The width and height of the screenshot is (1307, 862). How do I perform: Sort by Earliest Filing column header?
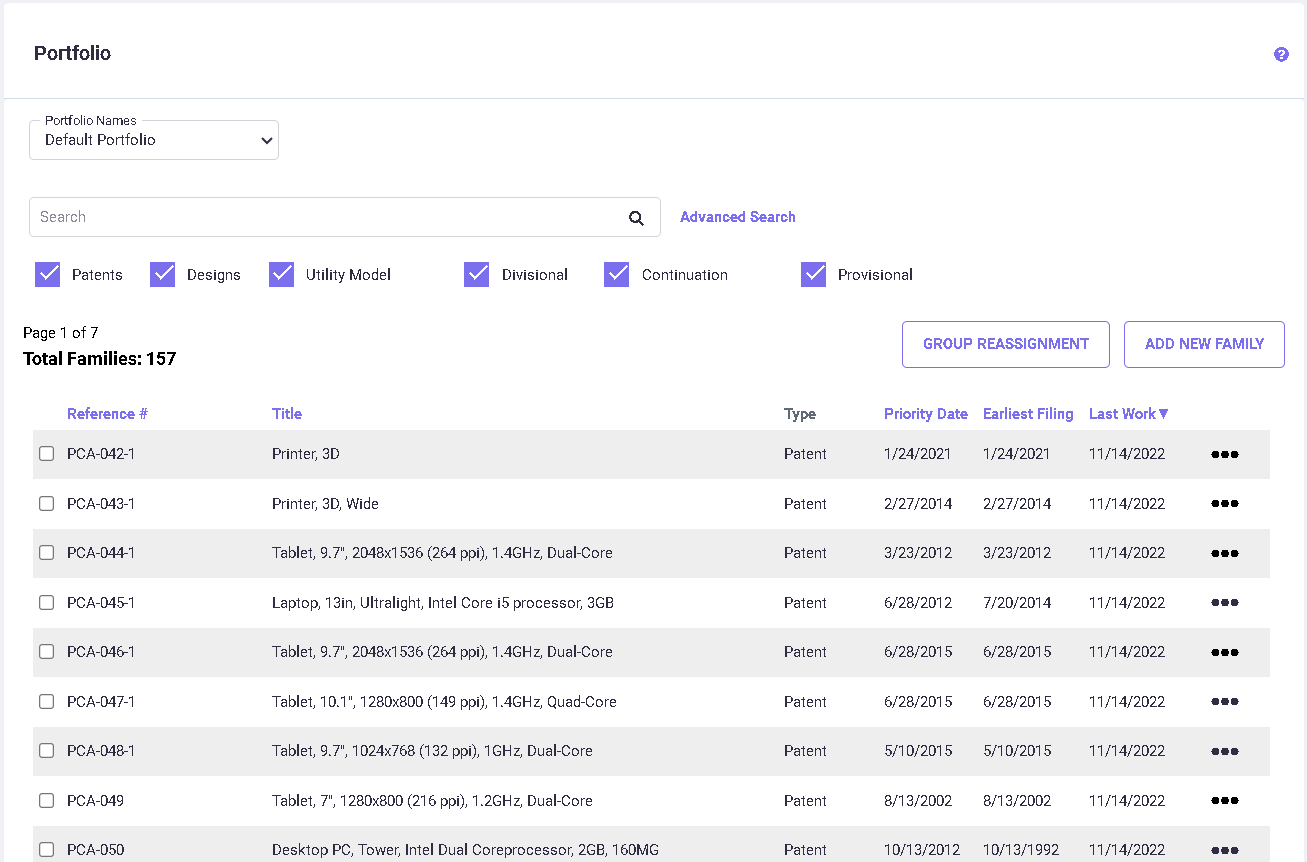coord(1027,414)
